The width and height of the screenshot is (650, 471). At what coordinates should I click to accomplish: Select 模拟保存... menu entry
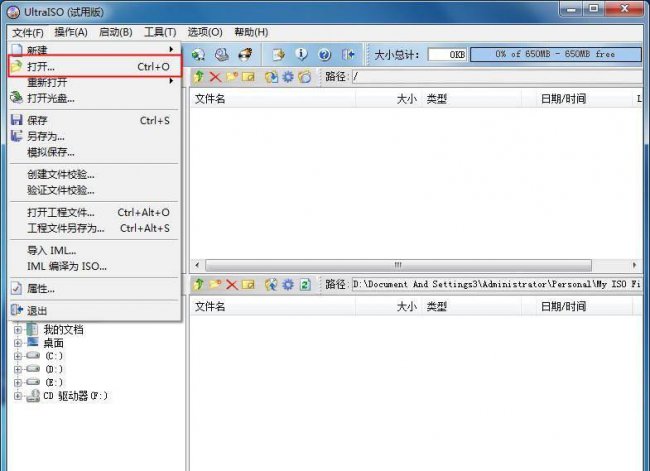(95, 152)
